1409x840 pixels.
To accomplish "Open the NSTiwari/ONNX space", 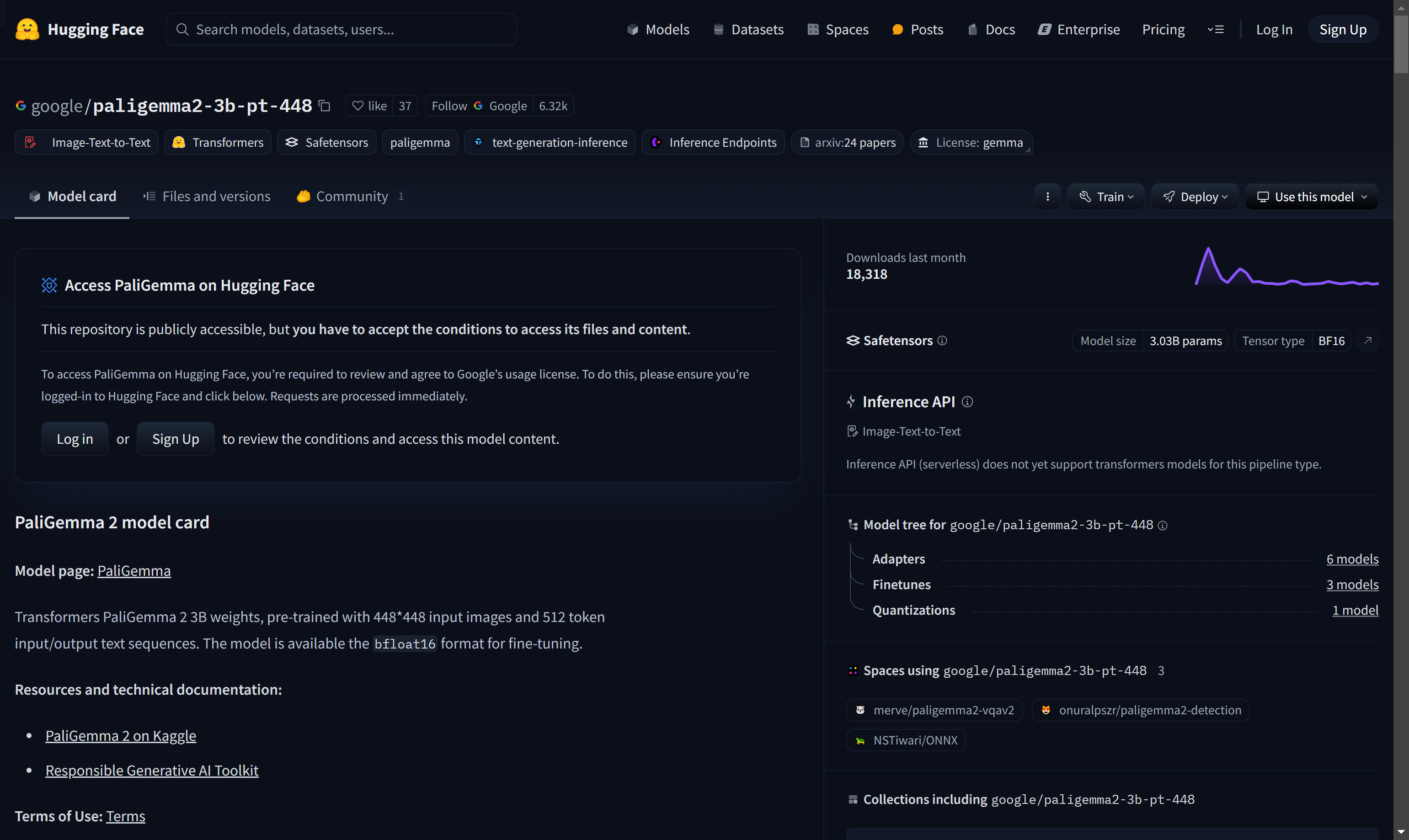I will (906, 740).
